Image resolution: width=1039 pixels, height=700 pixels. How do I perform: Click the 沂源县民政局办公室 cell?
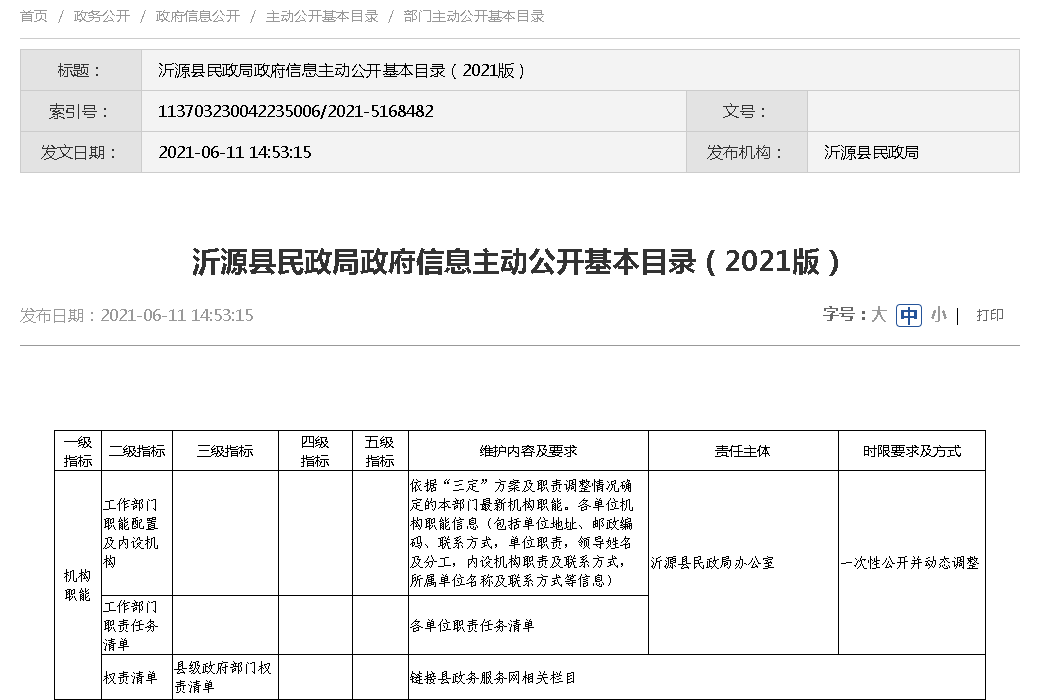pos(712,563)
